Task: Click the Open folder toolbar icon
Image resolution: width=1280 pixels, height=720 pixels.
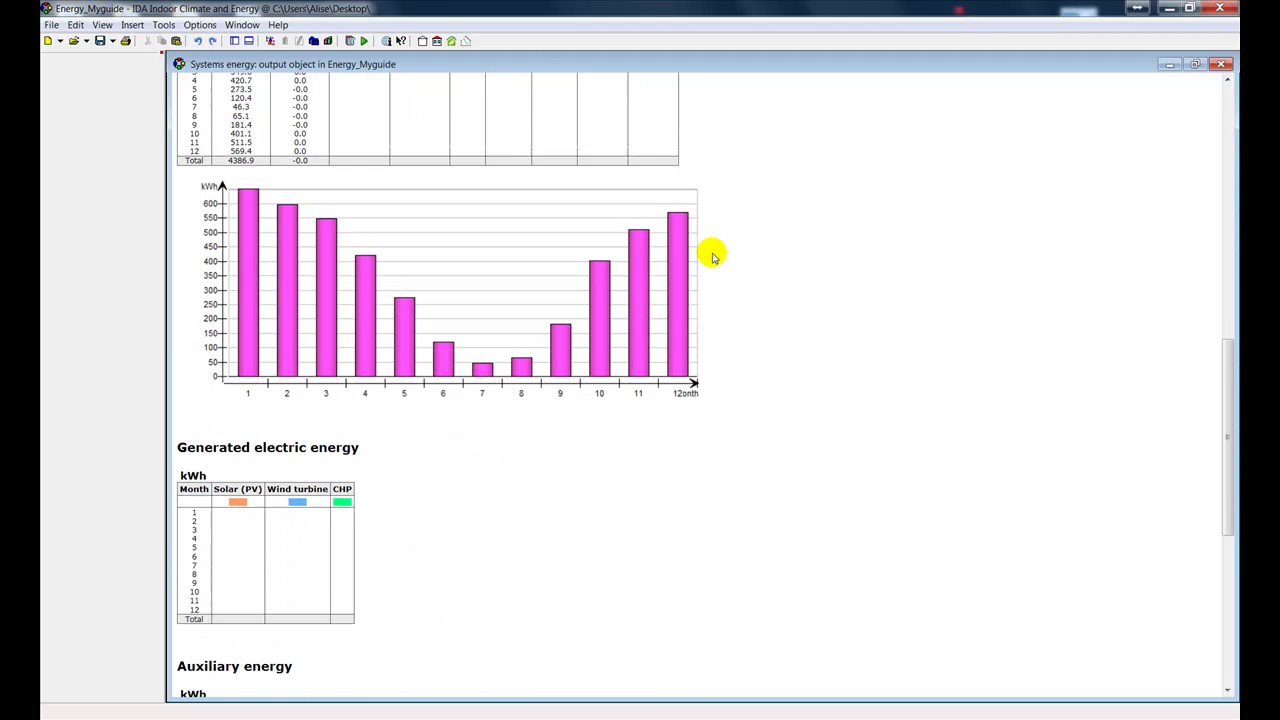Action: (x=74, y=41)
